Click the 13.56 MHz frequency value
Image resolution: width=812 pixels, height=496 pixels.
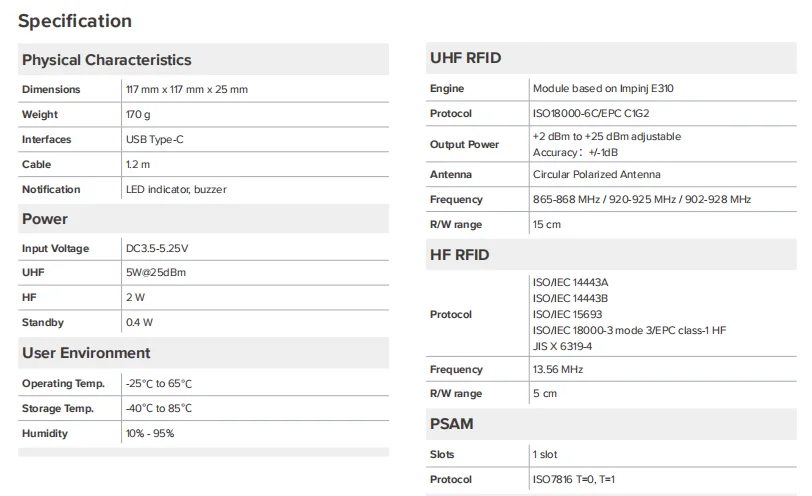[558, 370]
